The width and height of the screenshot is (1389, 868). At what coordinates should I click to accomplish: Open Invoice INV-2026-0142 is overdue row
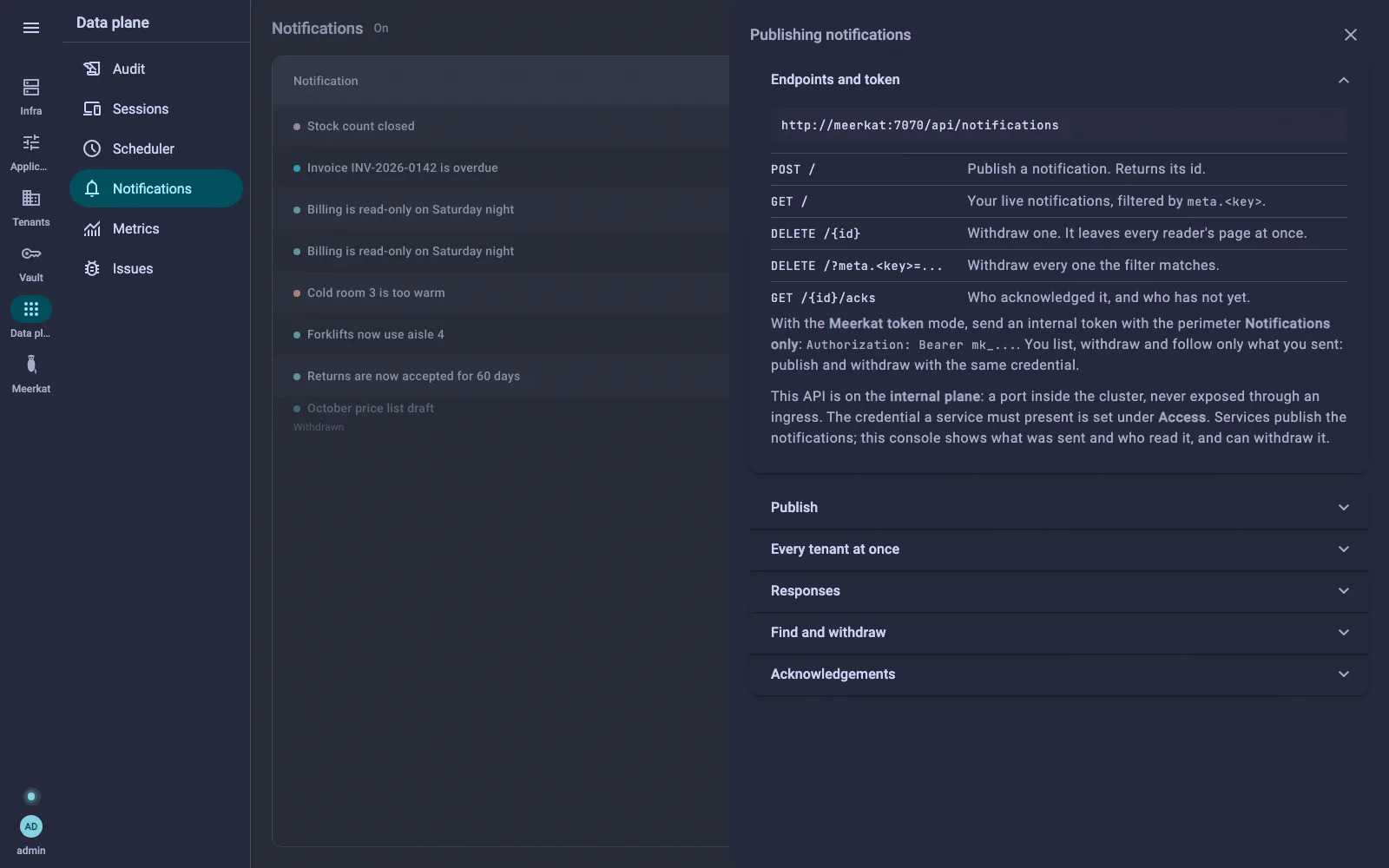pyautogui.click(x=501, y=168)
